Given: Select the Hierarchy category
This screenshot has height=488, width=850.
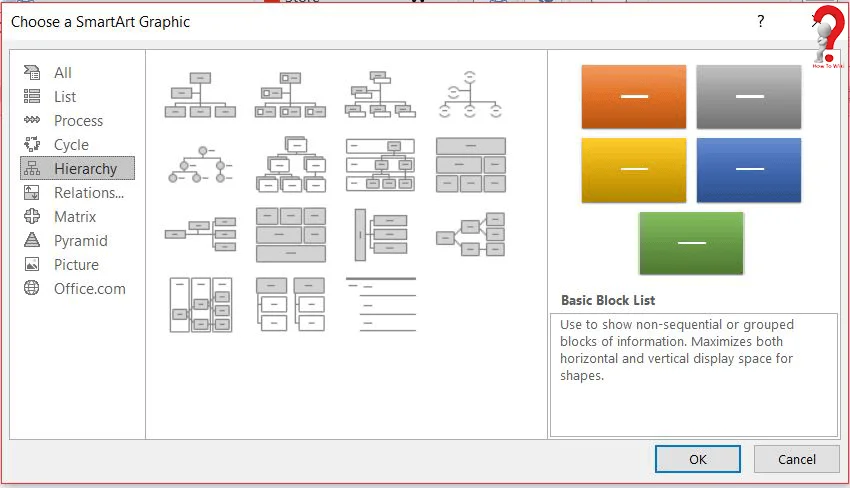Looking at the screenshot, I should click(77, 169).
